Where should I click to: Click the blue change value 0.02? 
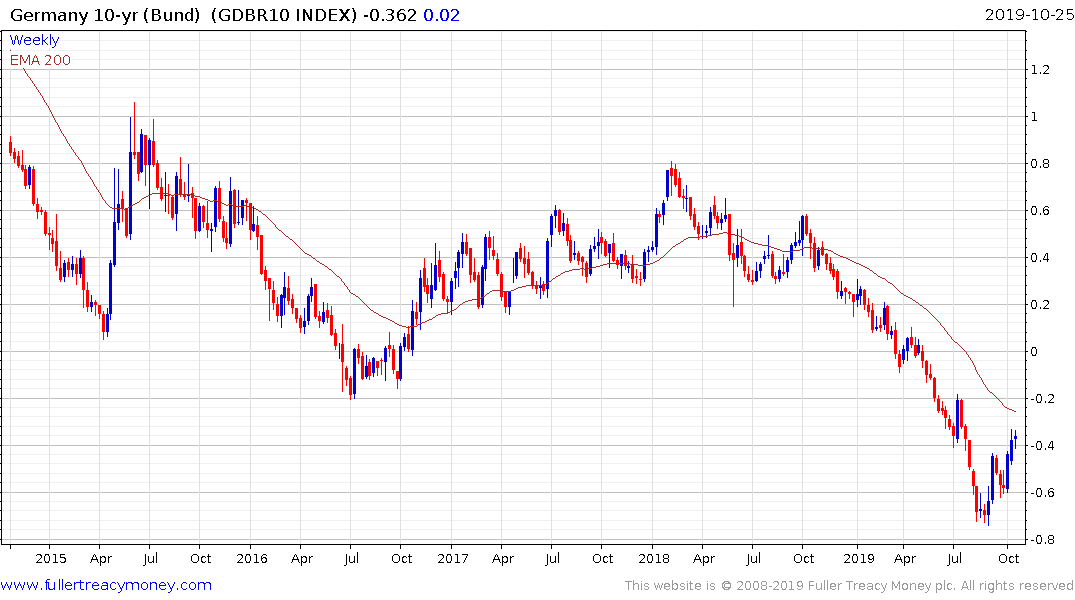click(442, 15)
